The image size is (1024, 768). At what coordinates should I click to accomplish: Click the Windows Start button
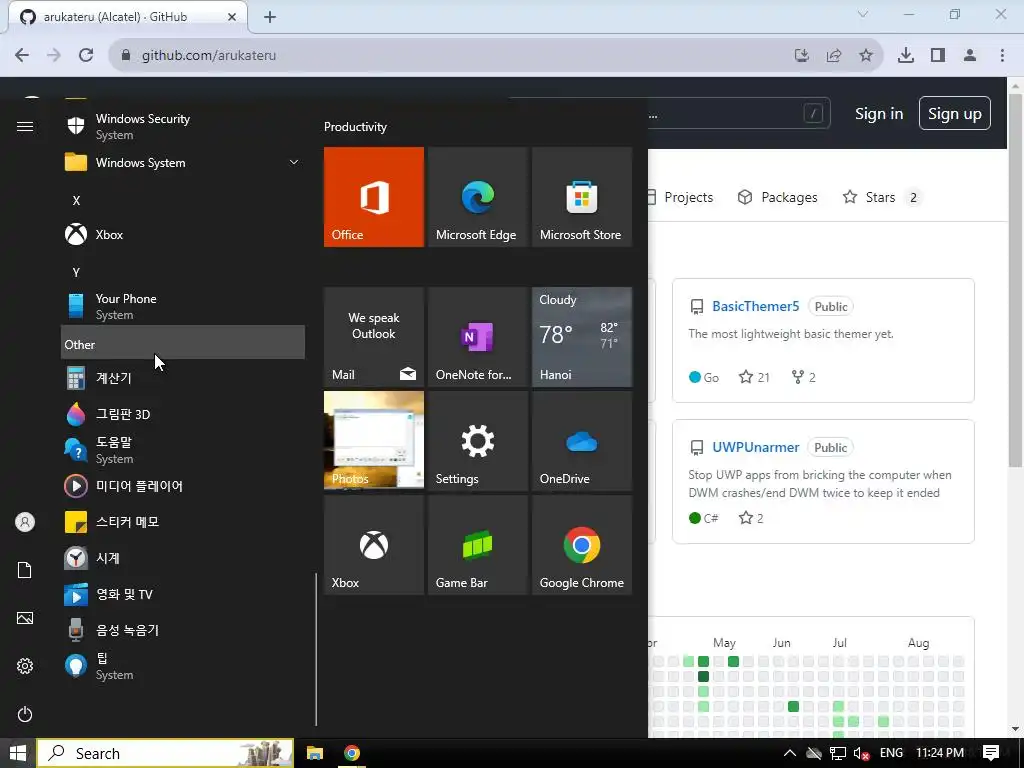18,753
